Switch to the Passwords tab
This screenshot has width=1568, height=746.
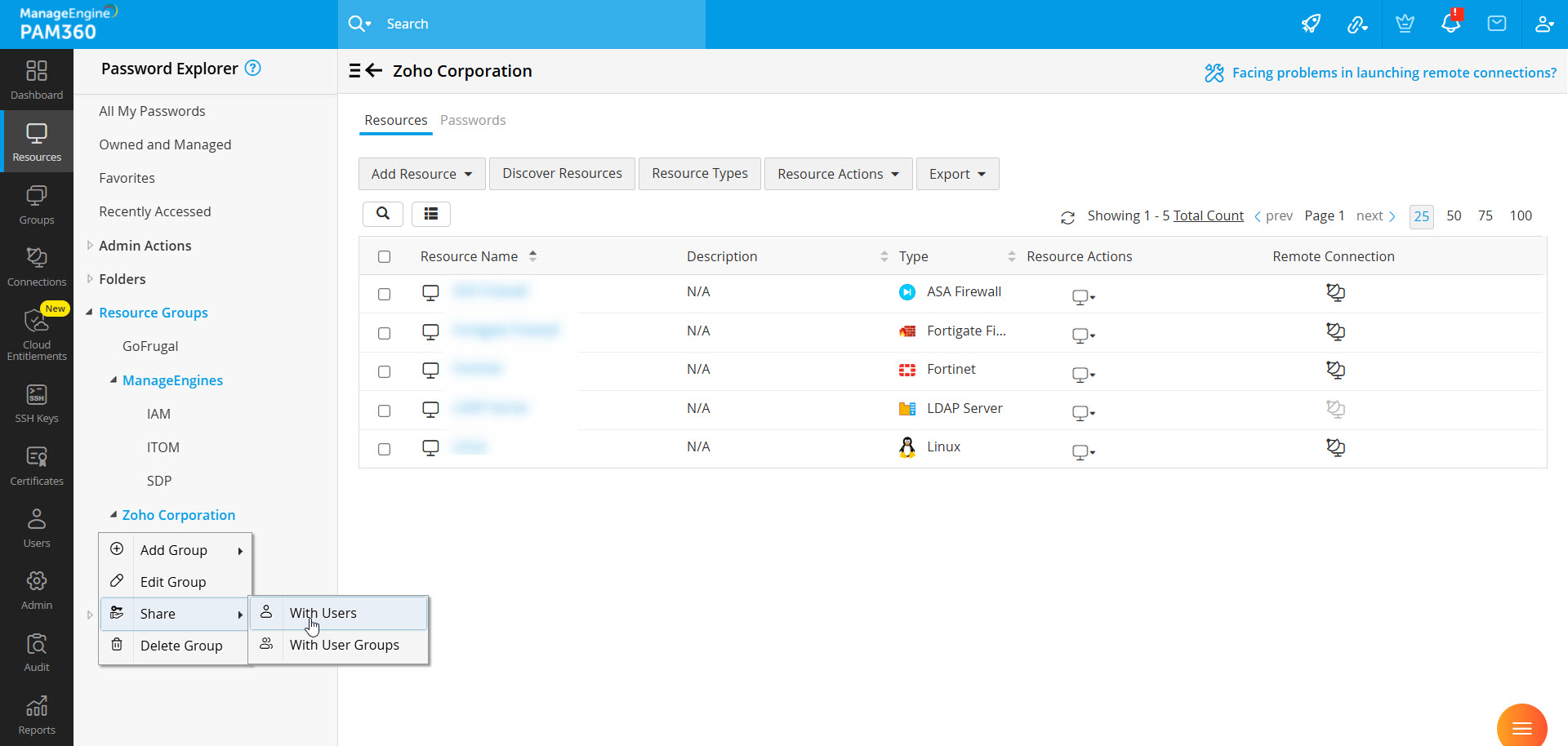(473, 120)
